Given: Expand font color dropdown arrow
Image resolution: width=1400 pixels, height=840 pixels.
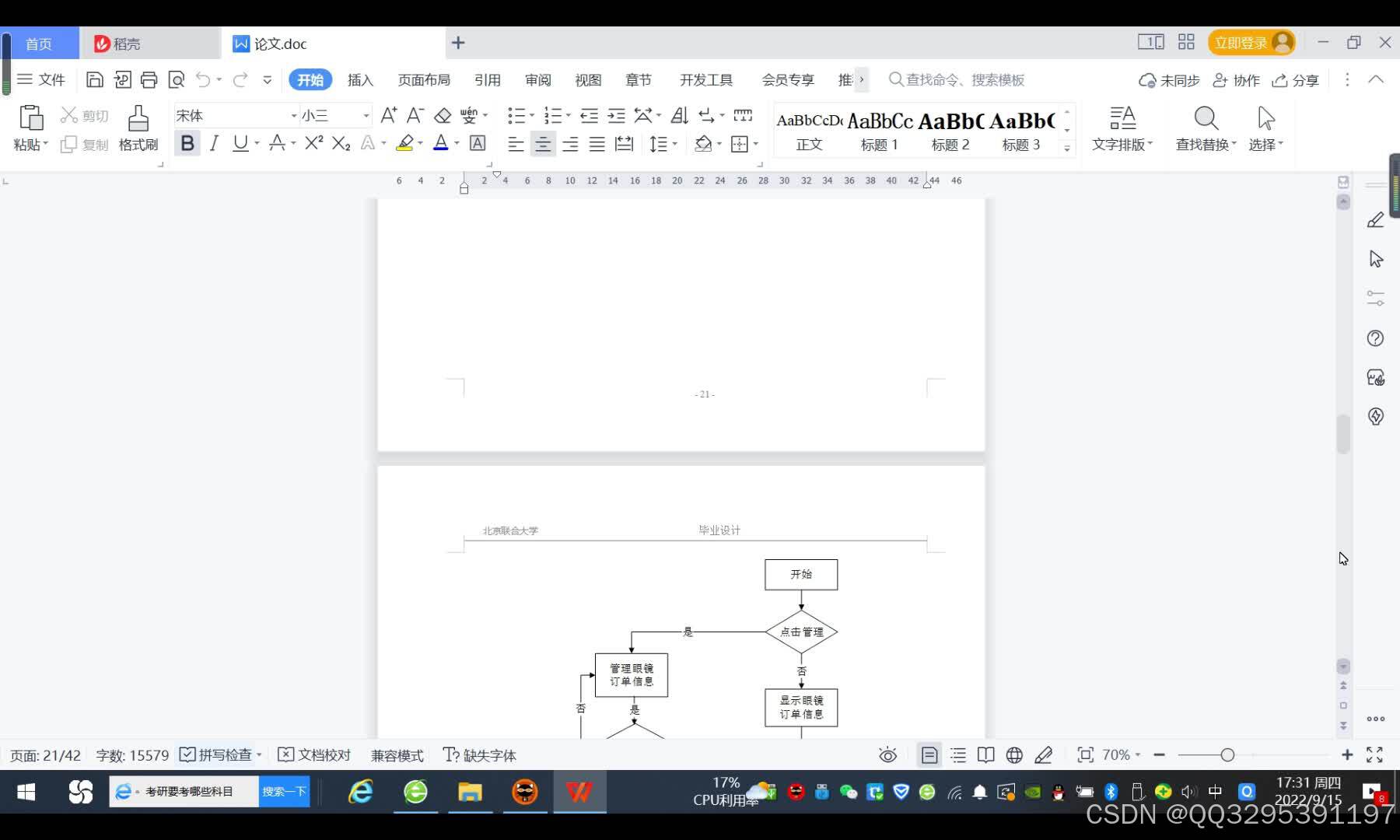Looking at the screenshot, I should coord(457,143).
